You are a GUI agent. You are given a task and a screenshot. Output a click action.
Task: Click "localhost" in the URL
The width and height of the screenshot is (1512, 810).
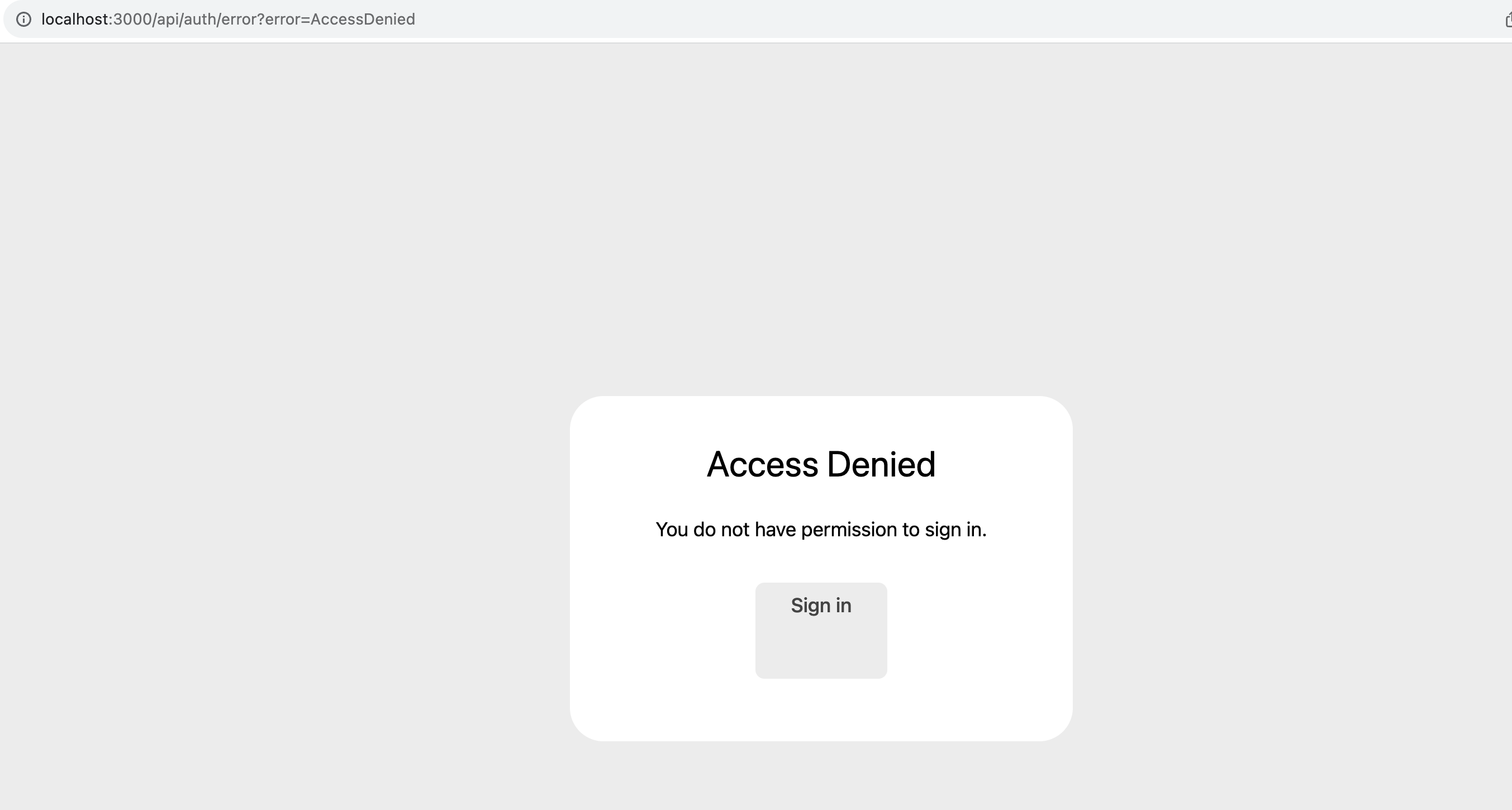pos(74,20)
